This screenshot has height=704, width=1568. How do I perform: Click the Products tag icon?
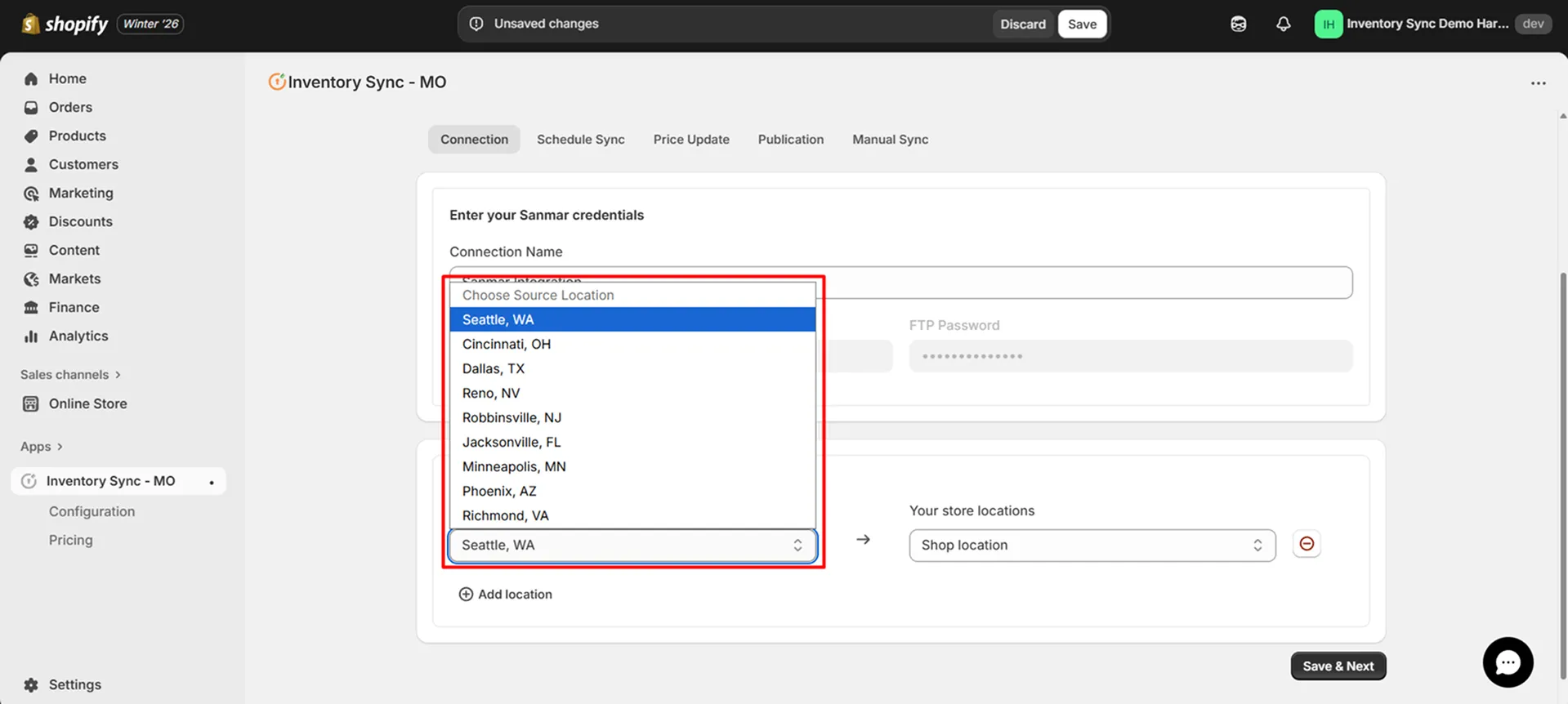pyautogui.click(x=31, y=136)
